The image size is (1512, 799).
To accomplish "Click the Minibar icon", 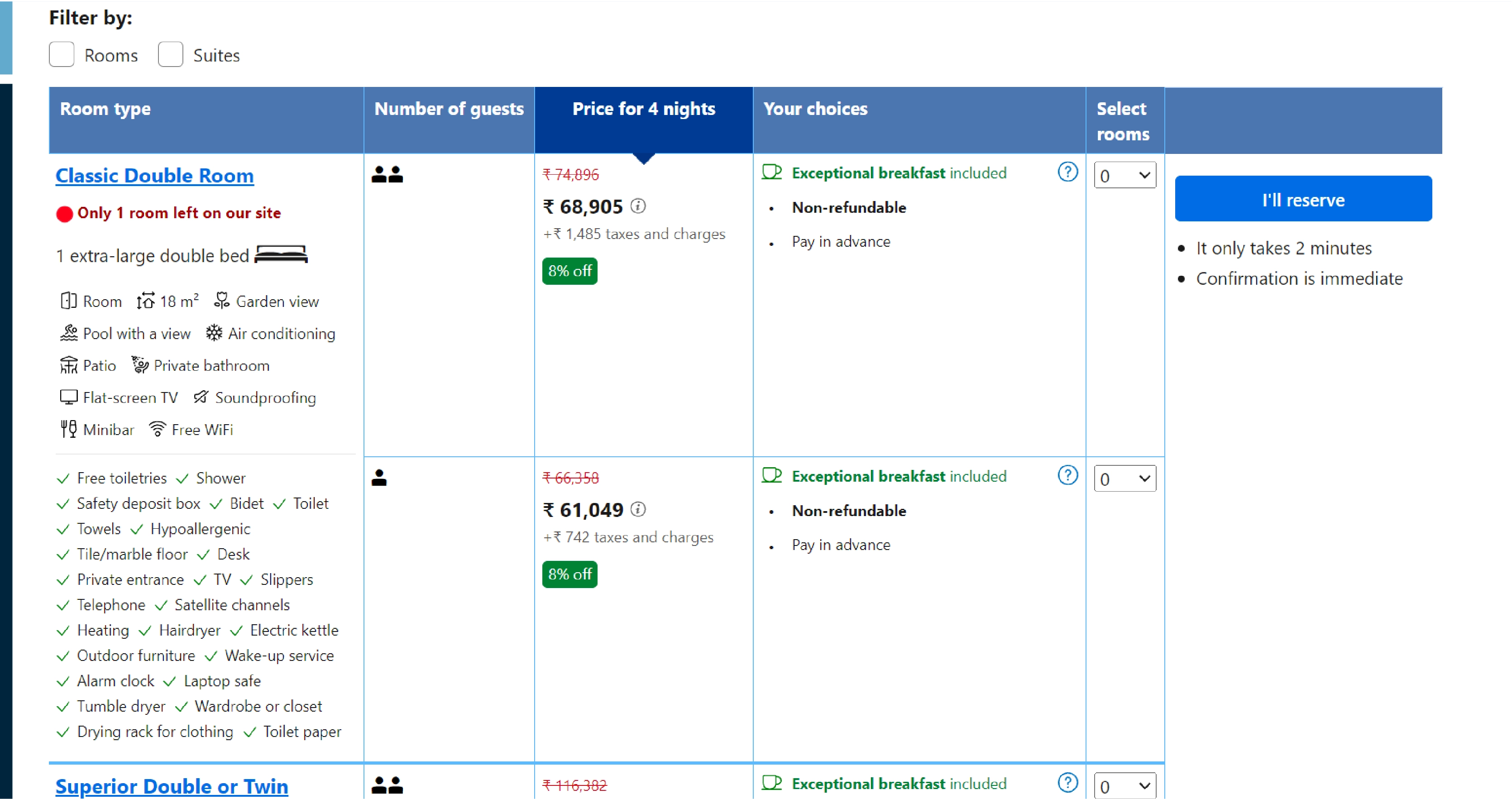I will tap(69, 429).
